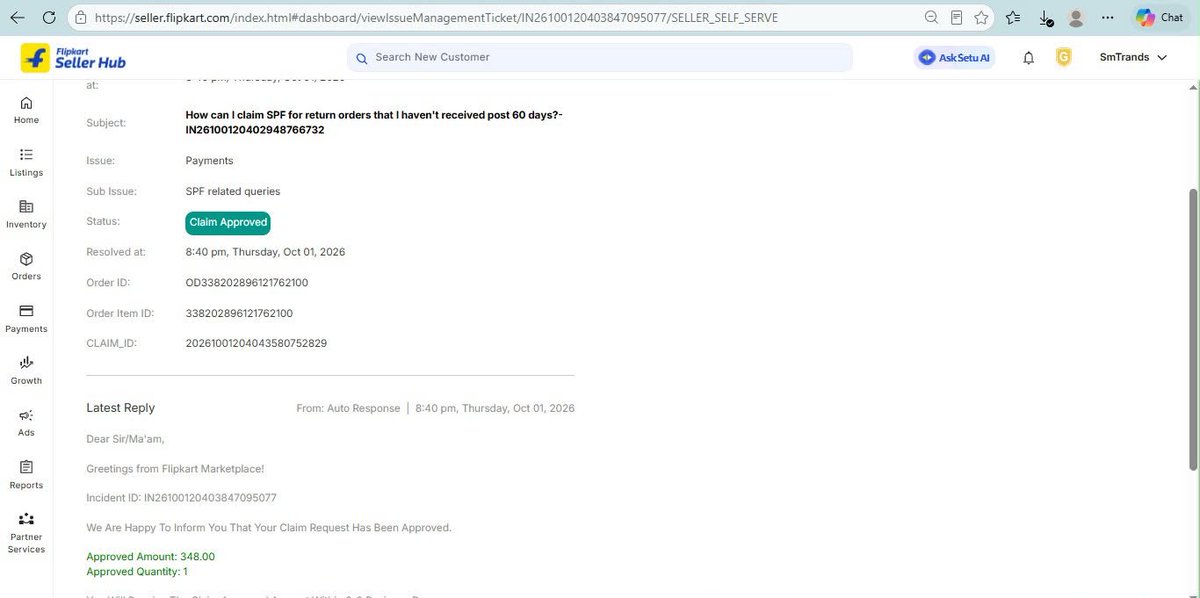Open Ads in the sidebar
Viewport: 1200px width, 598px height.
click(x=26, y=422)
